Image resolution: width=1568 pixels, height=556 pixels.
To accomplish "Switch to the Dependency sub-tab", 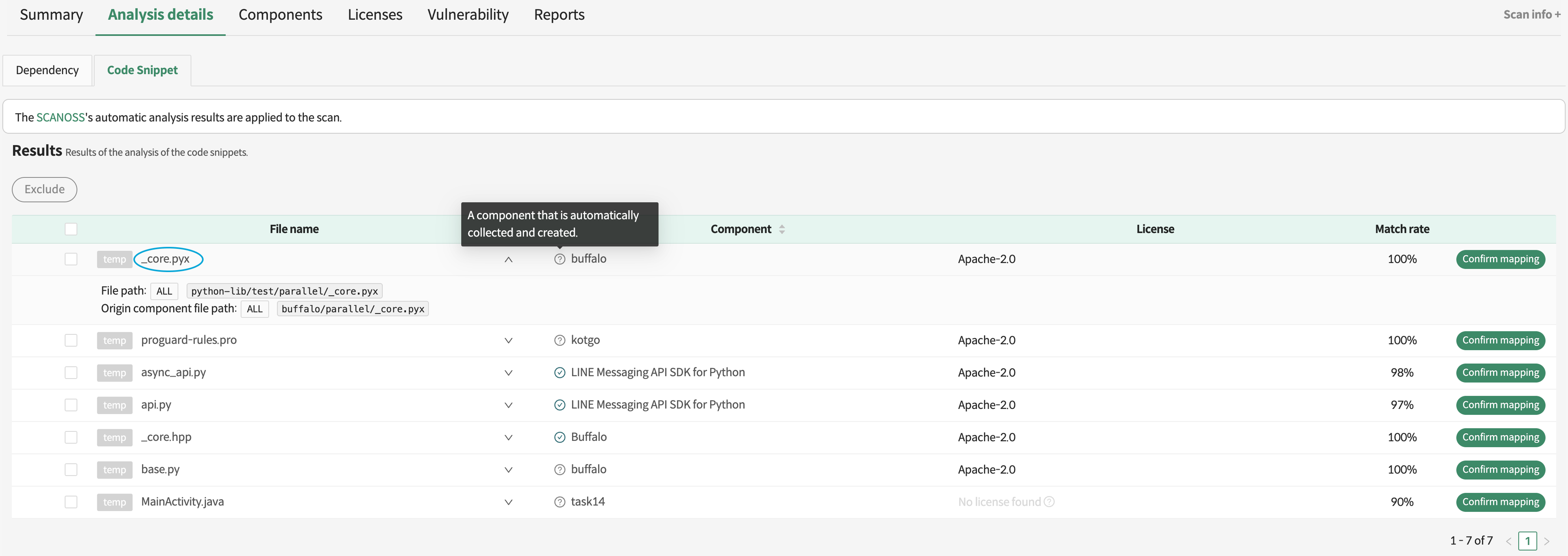I will click(47, 70).
